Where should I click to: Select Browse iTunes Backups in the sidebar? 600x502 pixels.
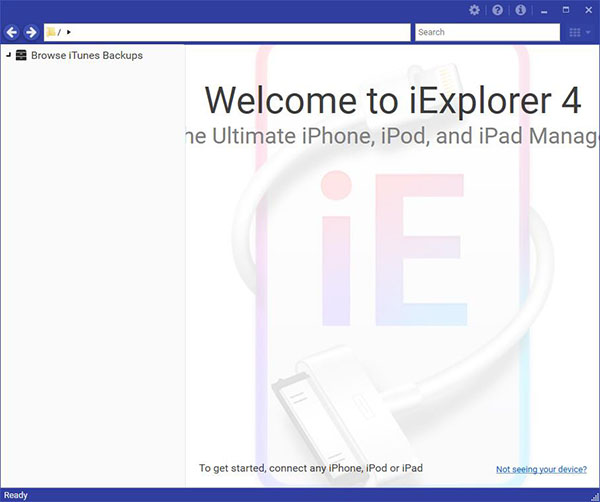tap(87, 55)
